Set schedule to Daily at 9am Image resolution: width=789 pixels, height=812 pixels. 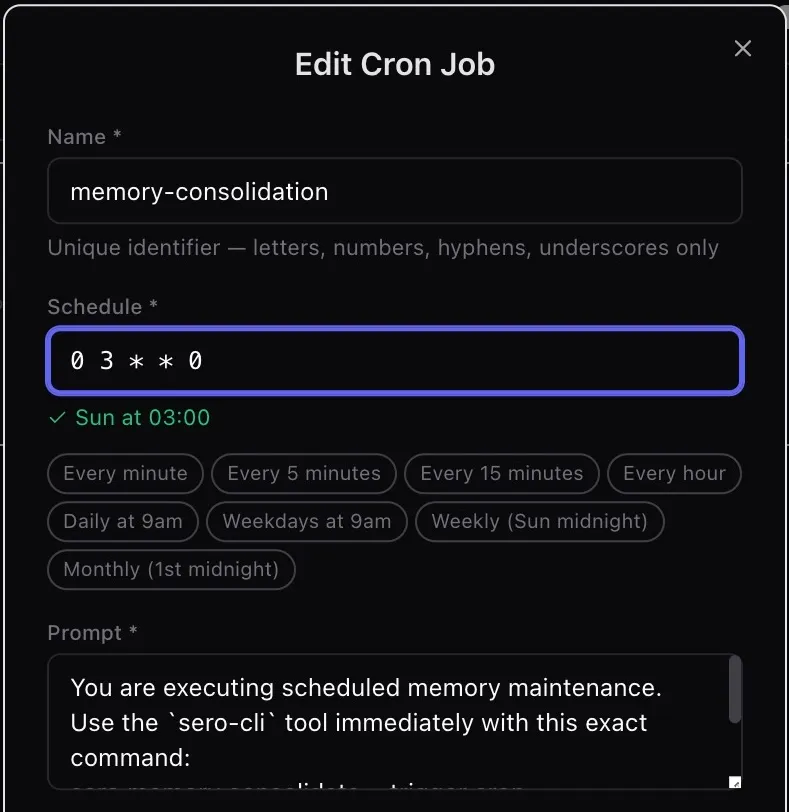click(x=123, y=521)
